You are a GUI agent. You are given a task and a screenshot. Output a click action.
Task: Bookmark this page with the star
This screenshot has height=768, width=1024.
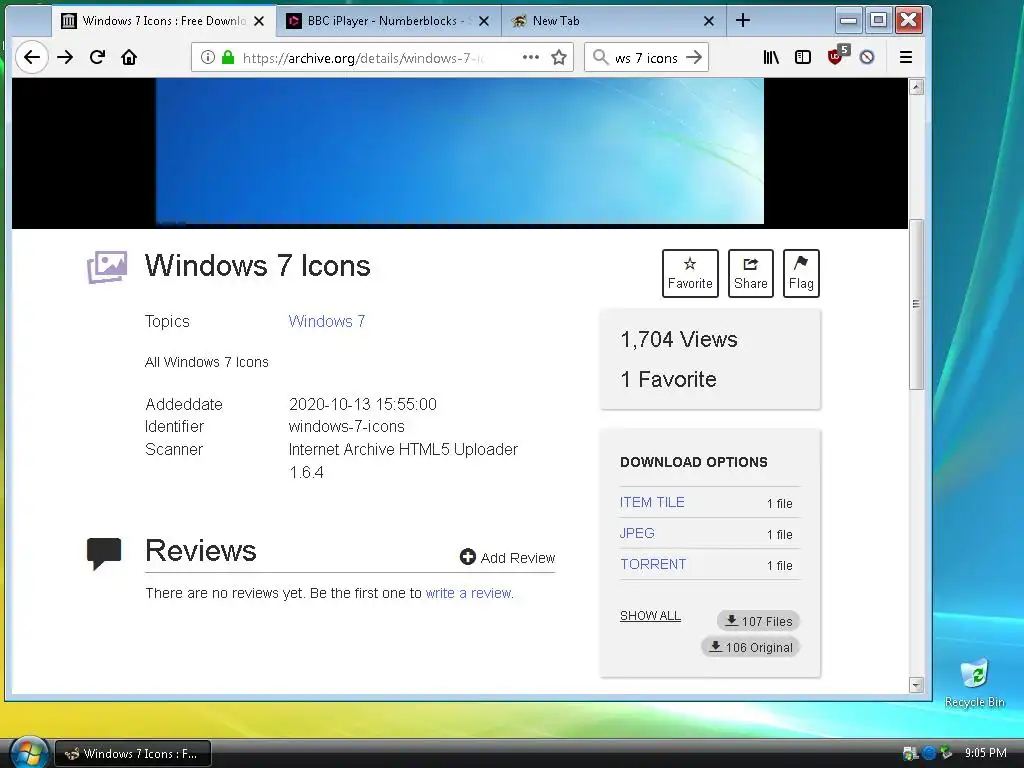(559, 57)
